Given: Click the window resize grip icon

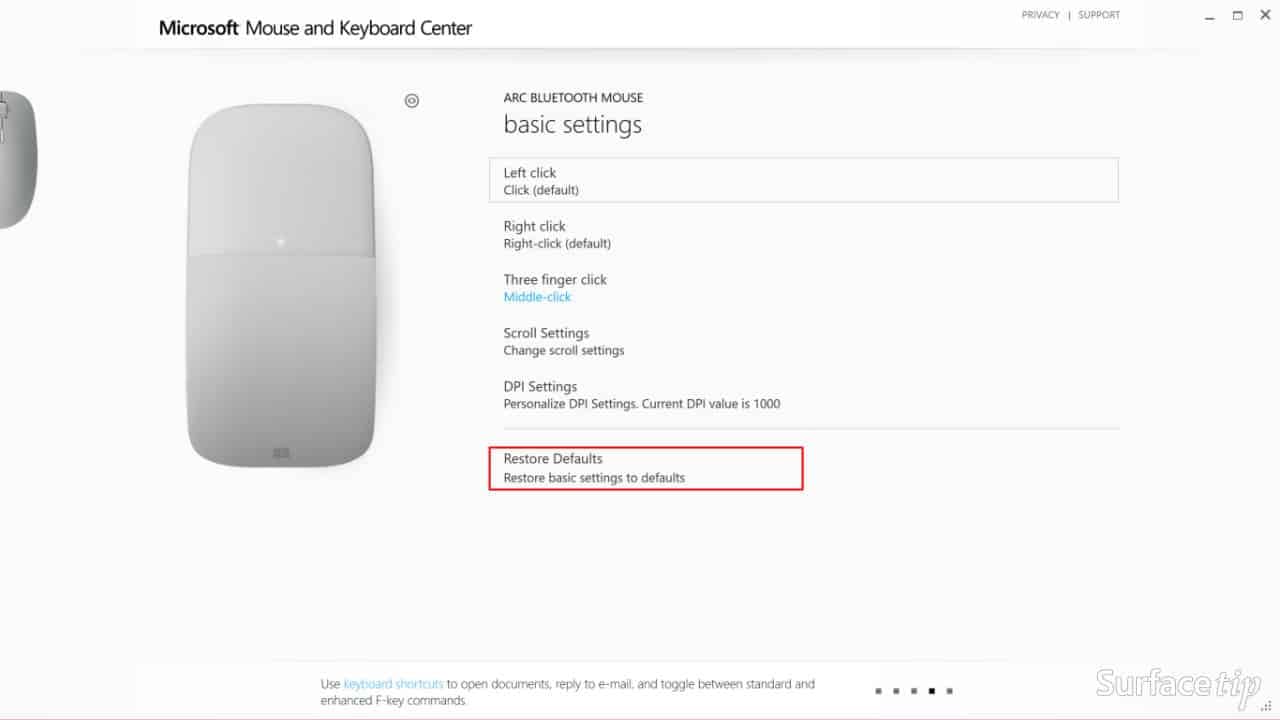Looking at the screenshot, I should (x=1266, y=706).
